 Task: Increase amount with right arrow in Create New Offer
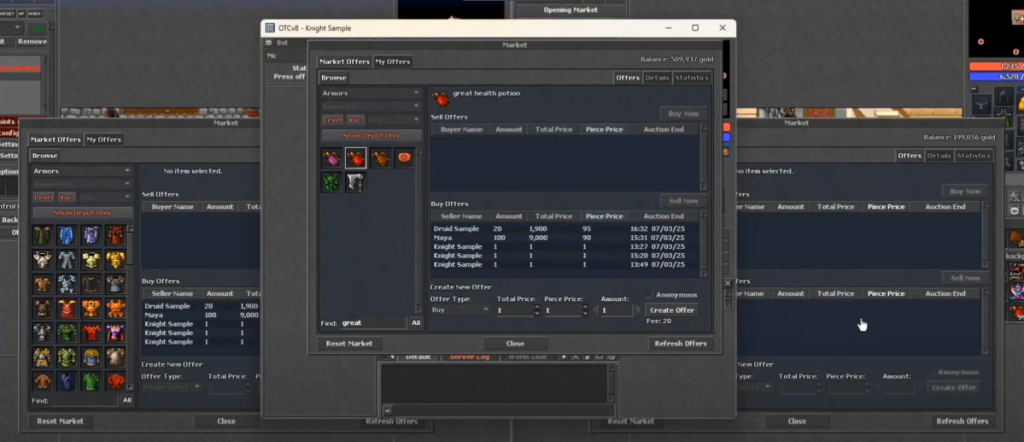click(x=638, y=310)
